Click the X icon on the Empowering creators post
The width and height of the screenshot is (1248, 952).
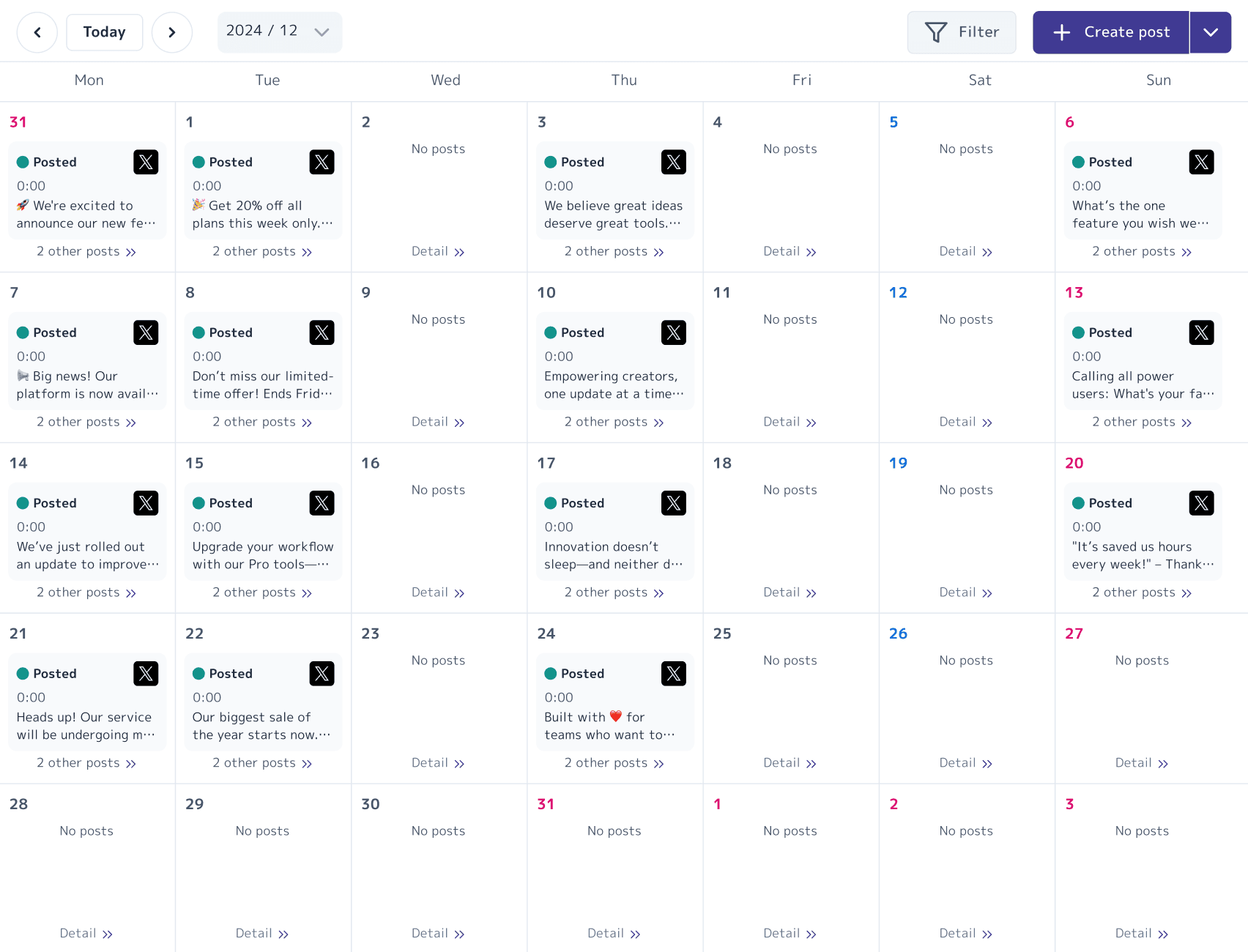tap(674, 332)
